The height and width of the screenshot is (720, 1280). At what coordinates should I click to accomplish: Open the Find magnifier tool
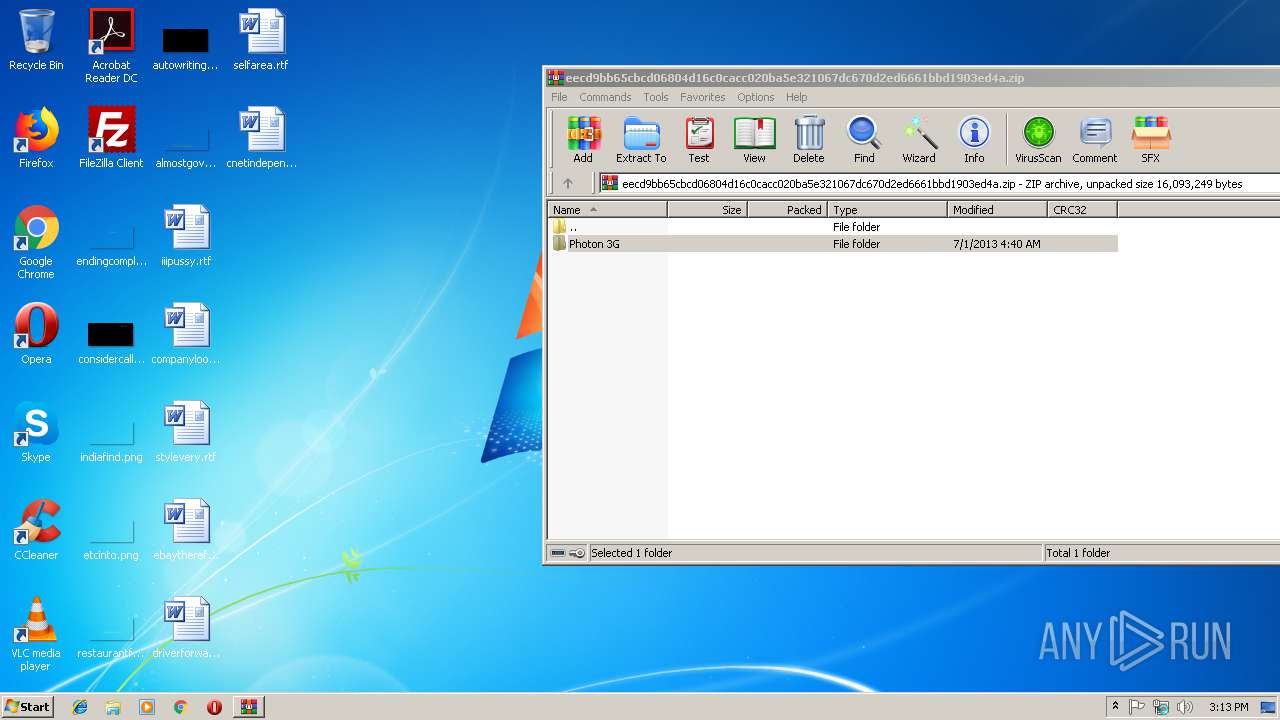(864, 139)
